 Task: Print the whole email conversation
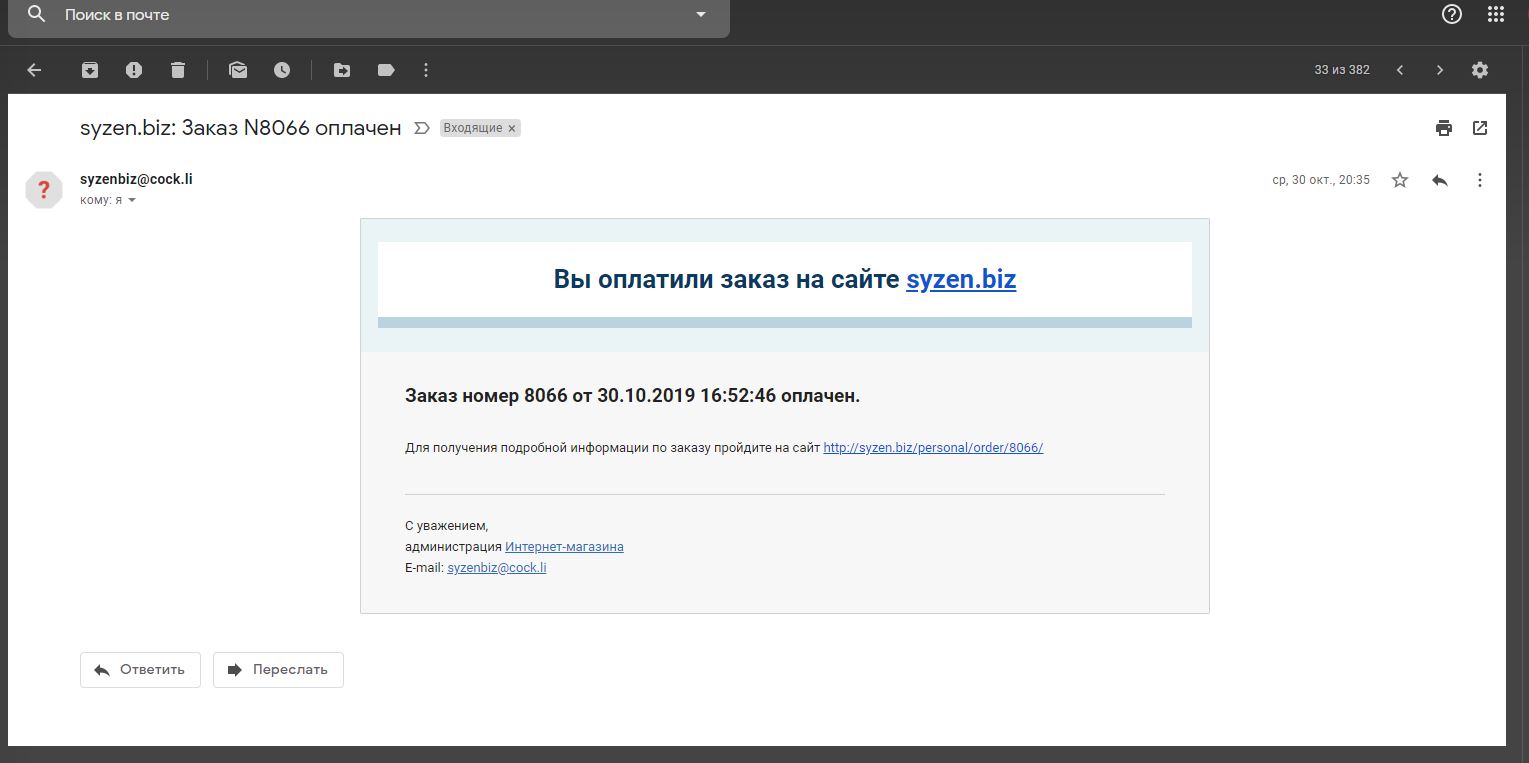click(1443, 128)
